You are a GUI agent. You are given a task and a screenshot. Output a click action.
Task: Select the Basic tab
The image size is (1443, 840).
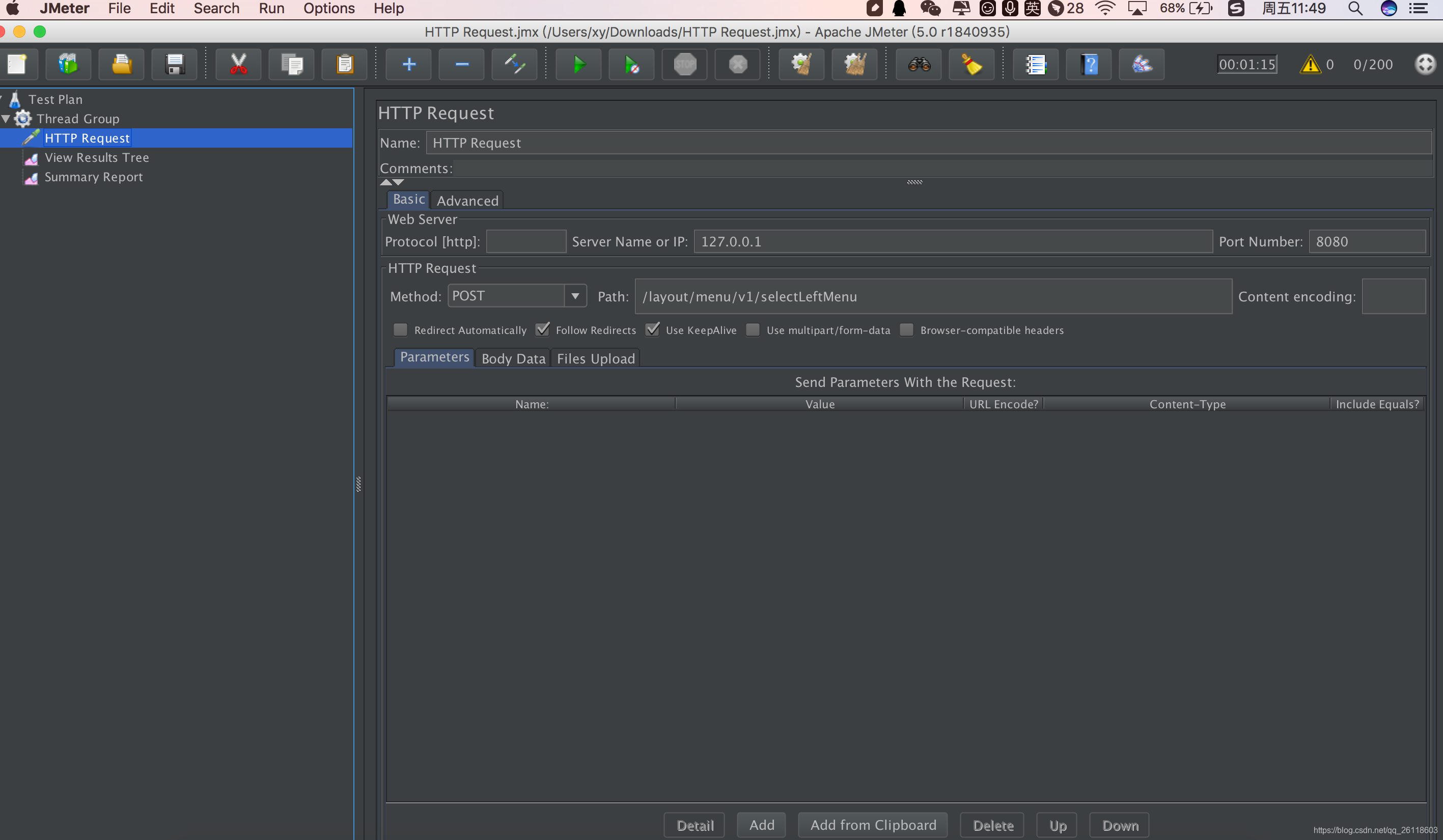click(x=409, y=199)
